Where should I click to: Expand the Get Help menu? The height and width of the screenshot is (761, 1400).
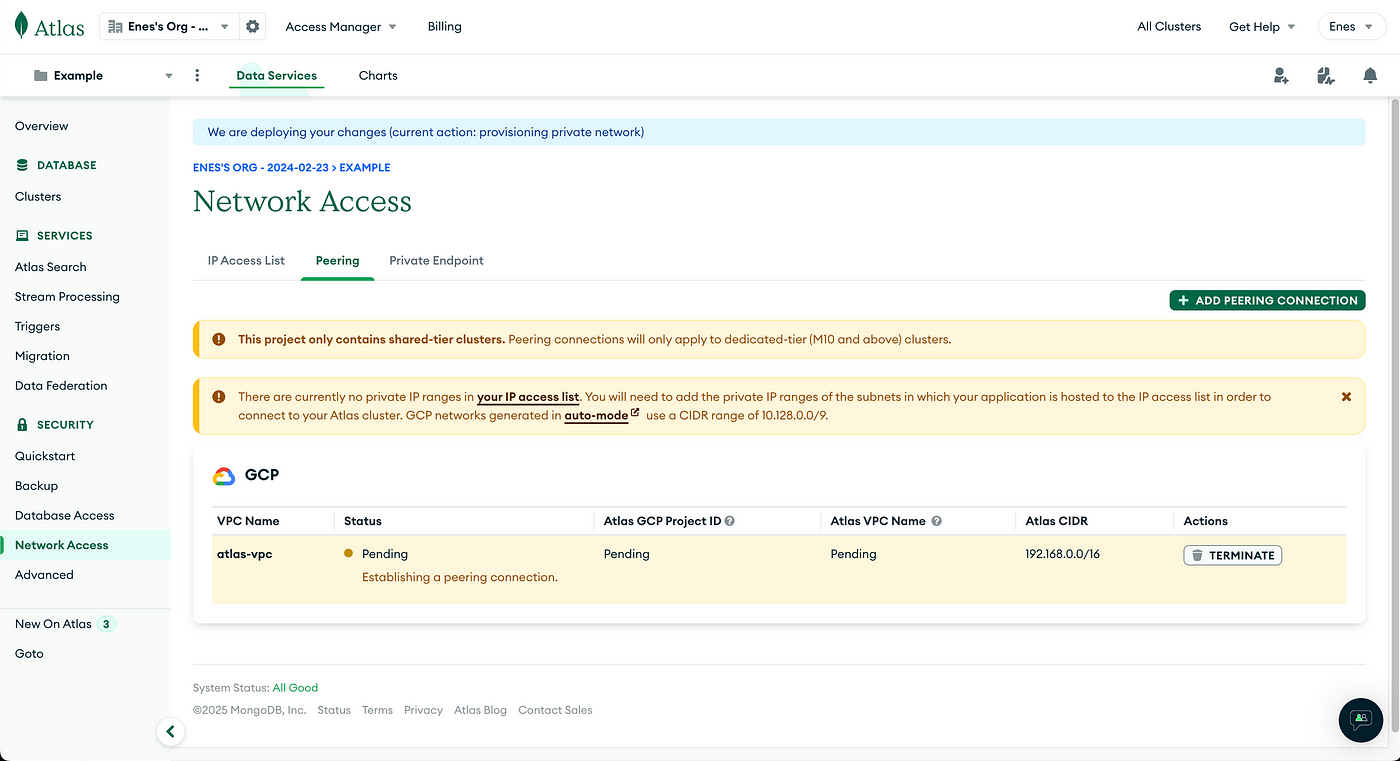click(x=1262, y=27)
